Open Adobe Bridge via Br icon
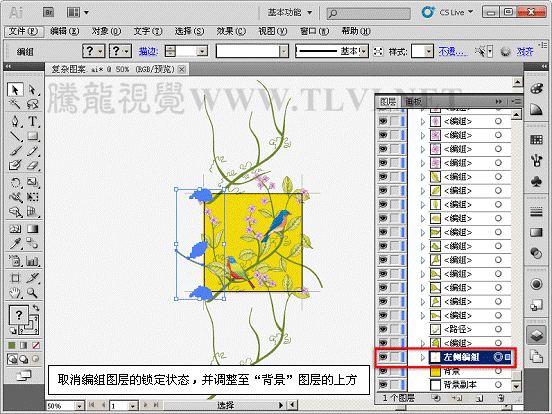552x414 pixels. [x=49, y=12]
